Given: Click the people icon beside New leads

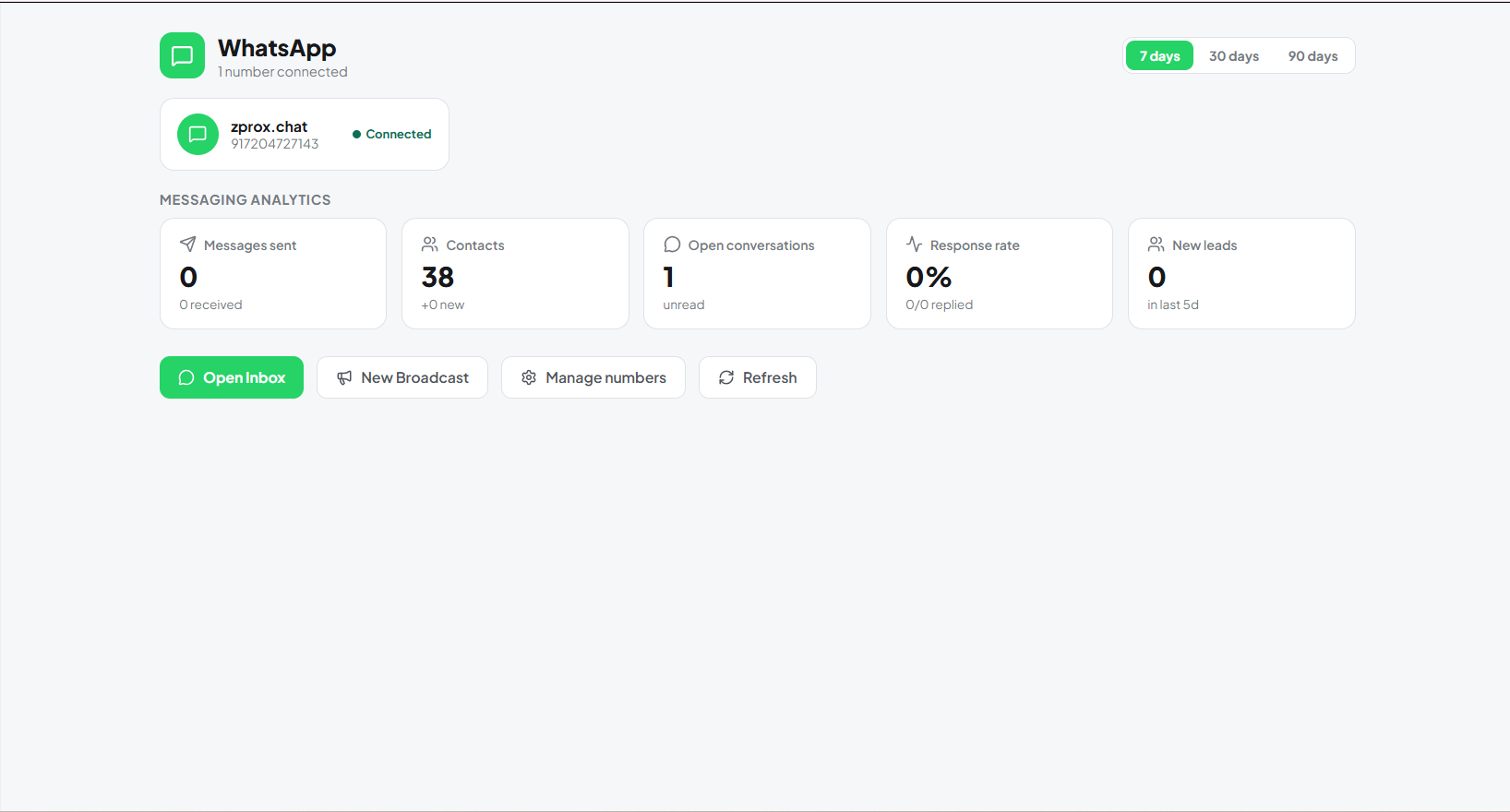Looking at the screenshot, I should coord(1156,245).
